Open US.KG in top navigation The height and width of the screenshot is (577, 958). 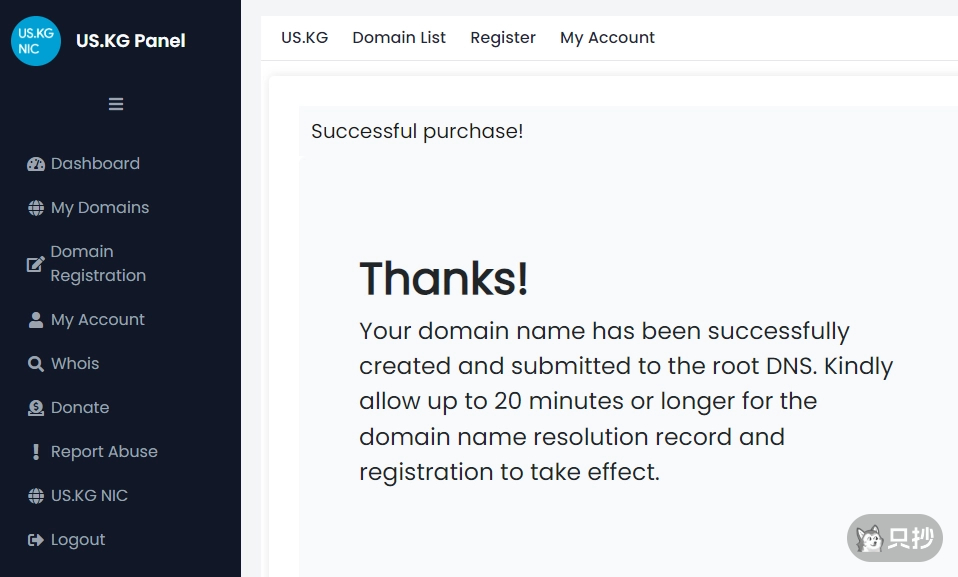[x=304, y=38]
